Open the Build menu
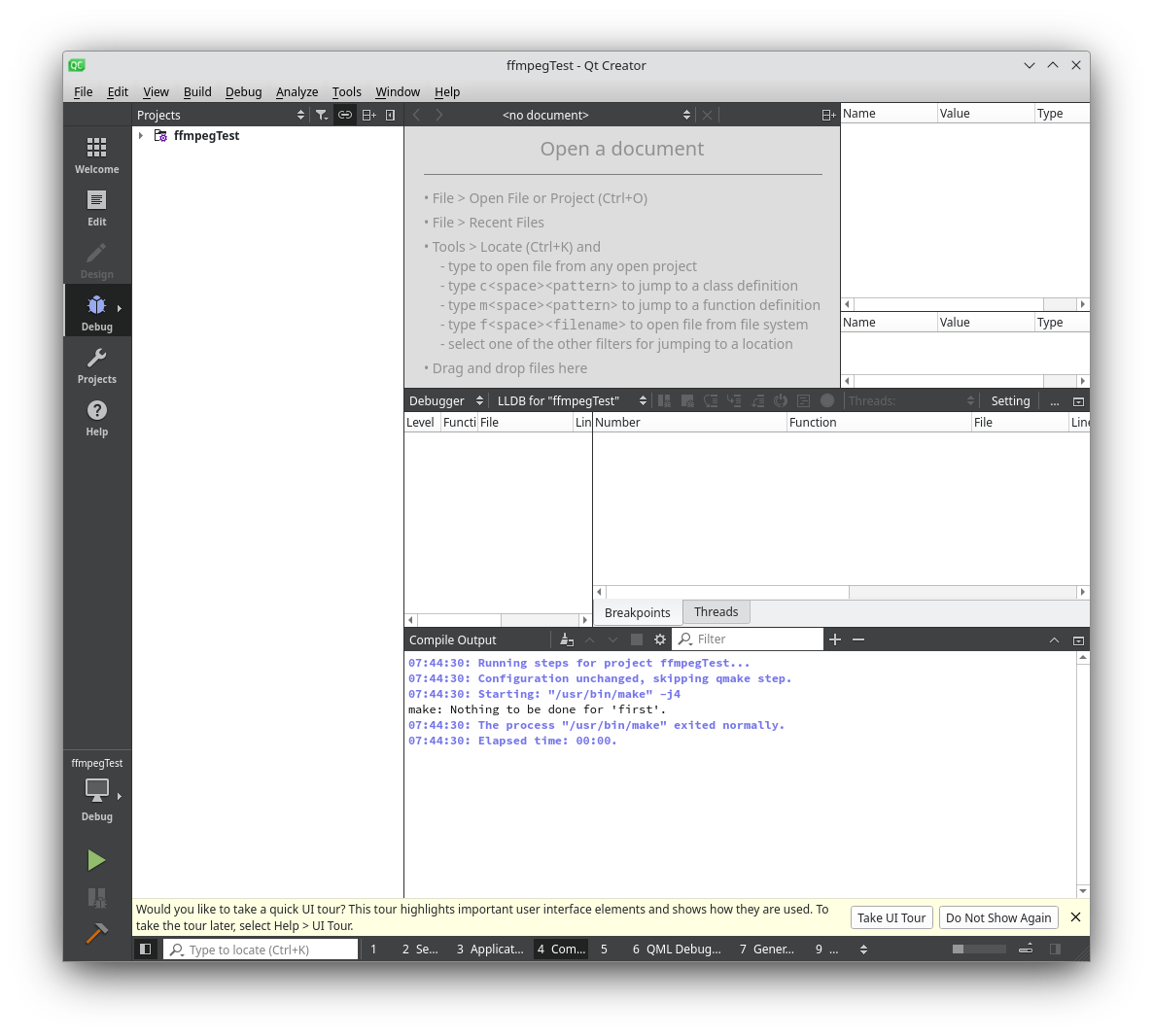 (x=197, y=92)
